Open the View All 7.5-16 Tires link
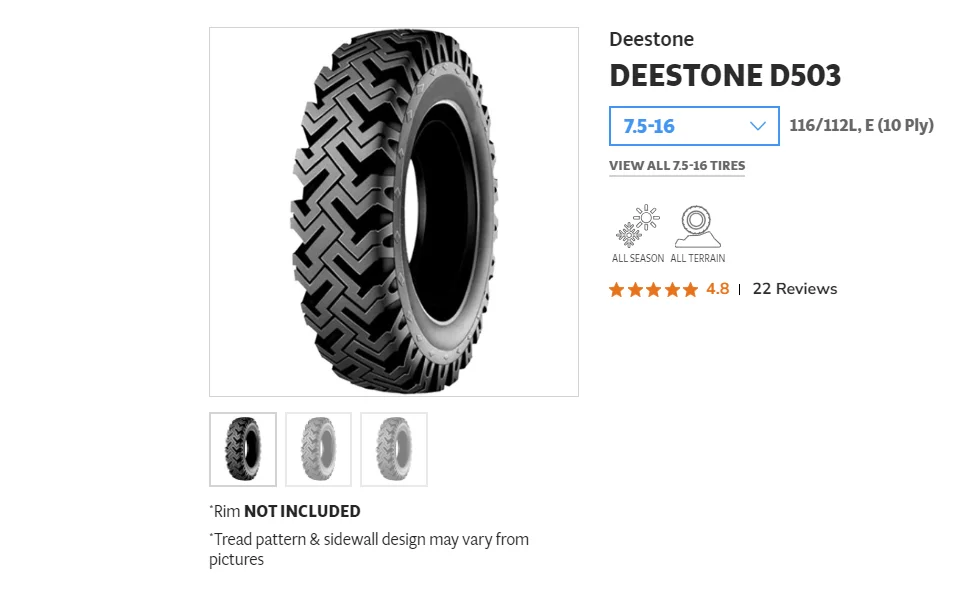This screenshot has height=591, width=974. 677,166
